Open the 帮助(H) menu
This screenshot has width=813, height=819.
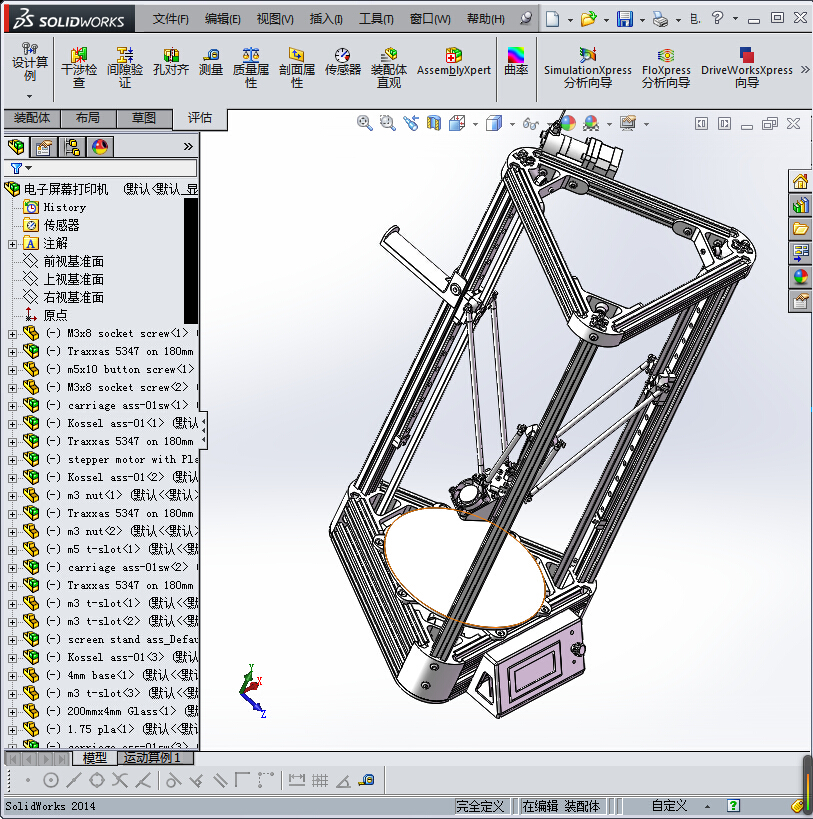[486, 19]
